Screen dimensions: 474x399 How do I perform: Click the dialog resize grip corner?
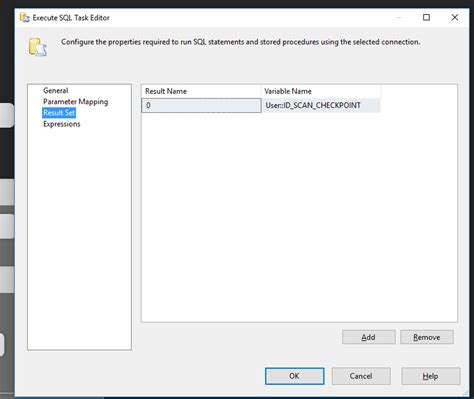465,393
